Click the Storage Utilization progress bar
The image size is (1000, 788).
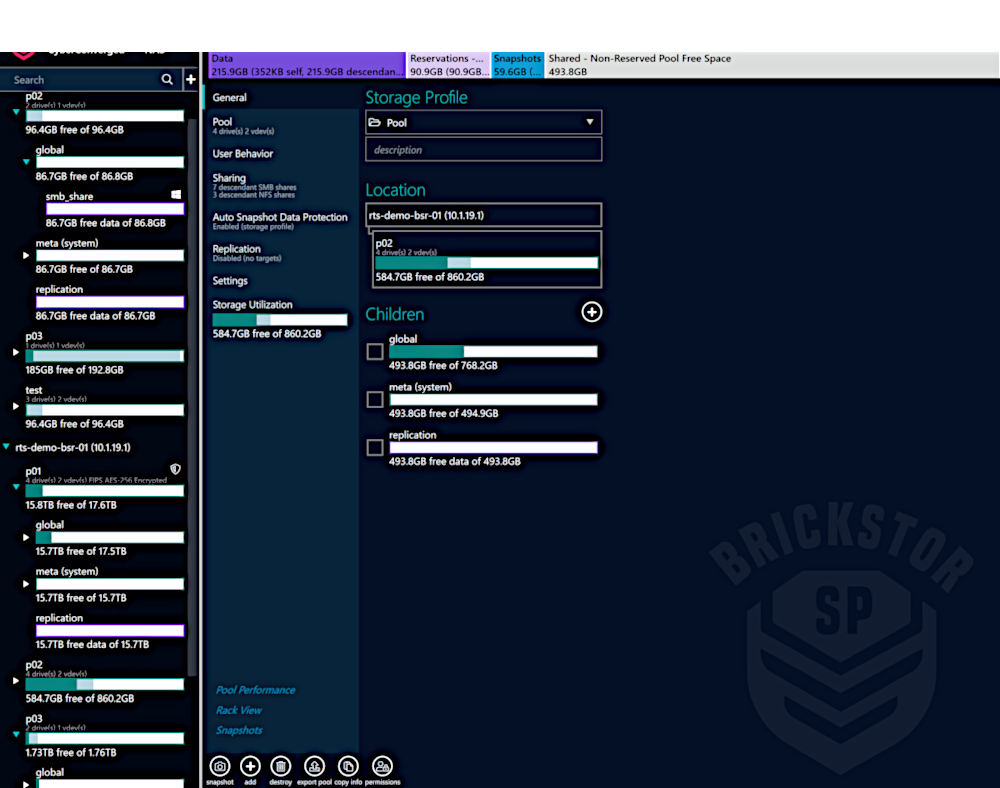(280, 320)
